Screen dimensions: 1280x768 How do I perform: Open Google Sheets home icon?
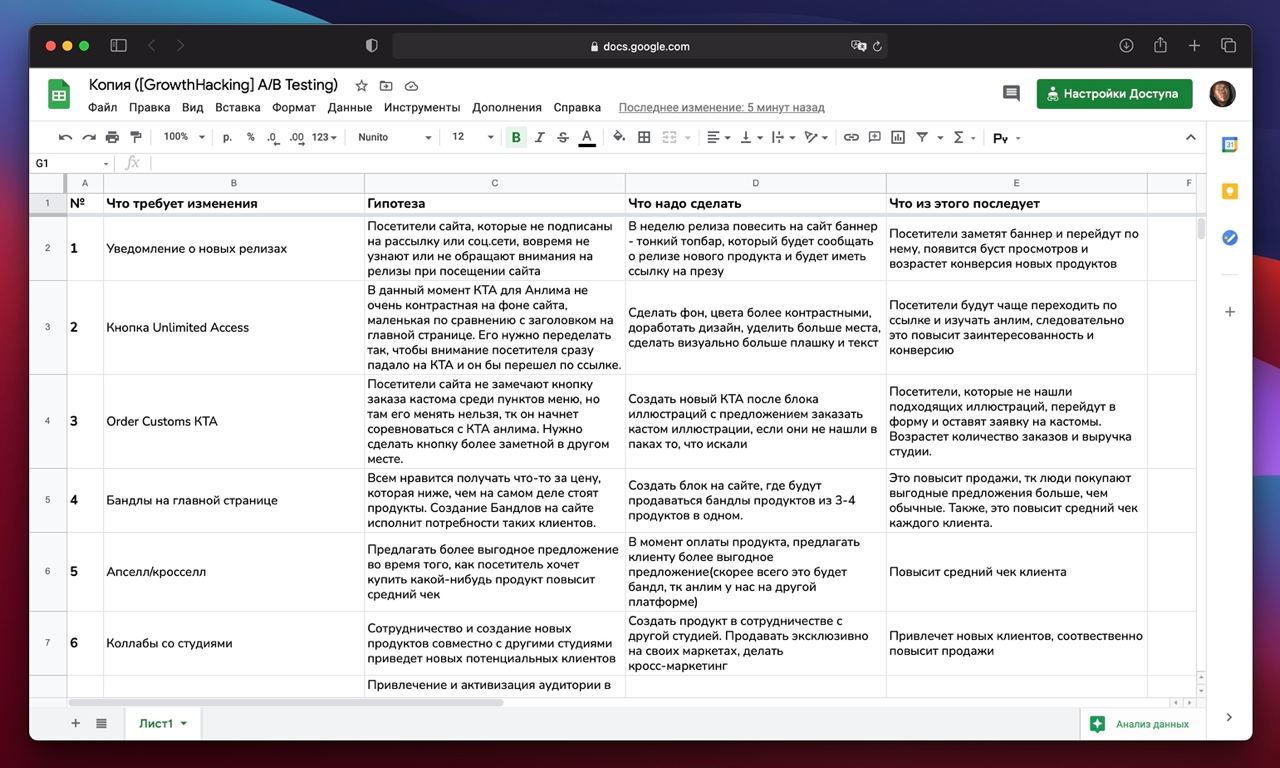pyautogui.click(x=59, y=95)
